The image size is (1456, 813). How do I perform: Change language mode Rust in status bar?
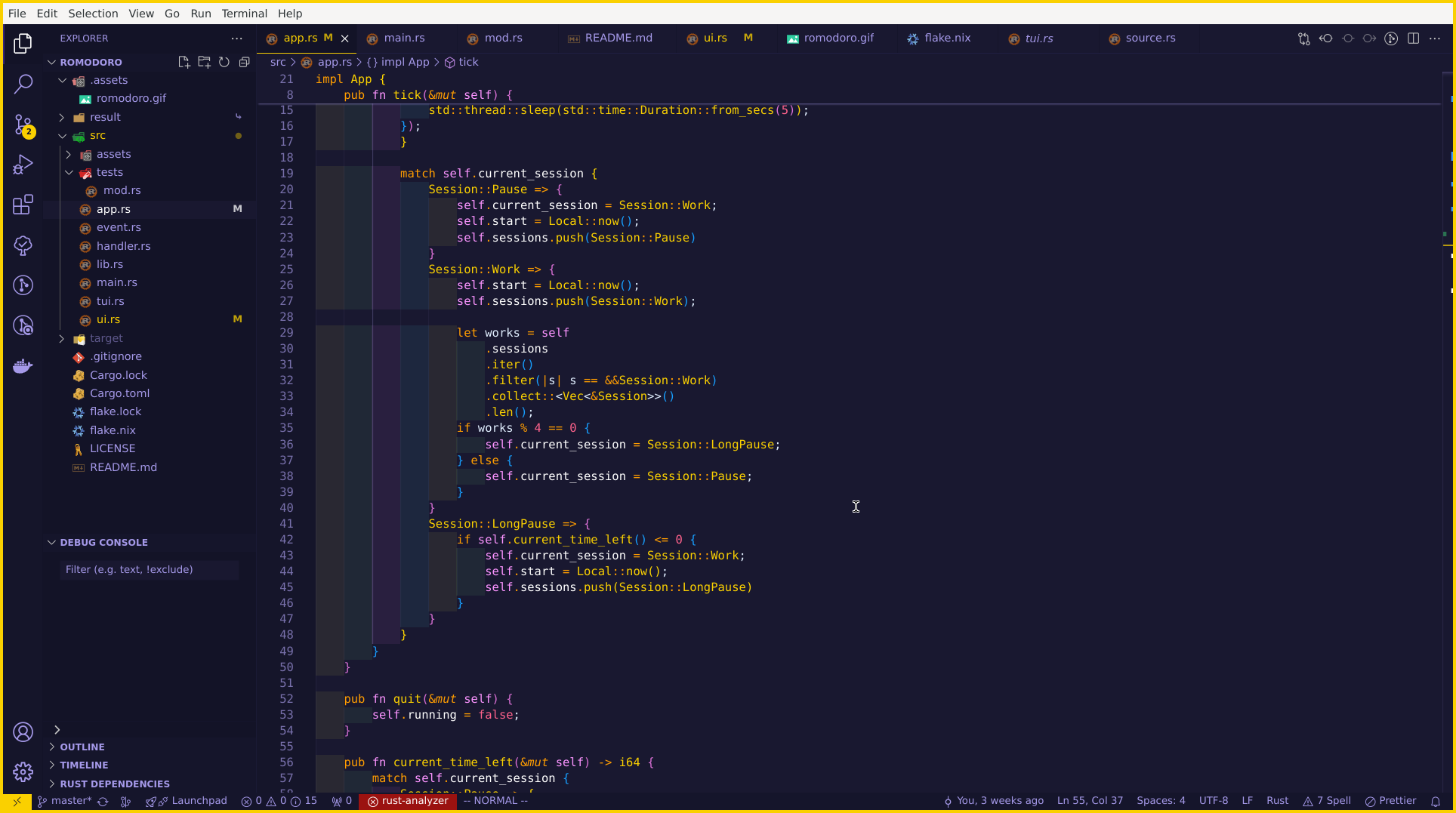coord(1277,801)
